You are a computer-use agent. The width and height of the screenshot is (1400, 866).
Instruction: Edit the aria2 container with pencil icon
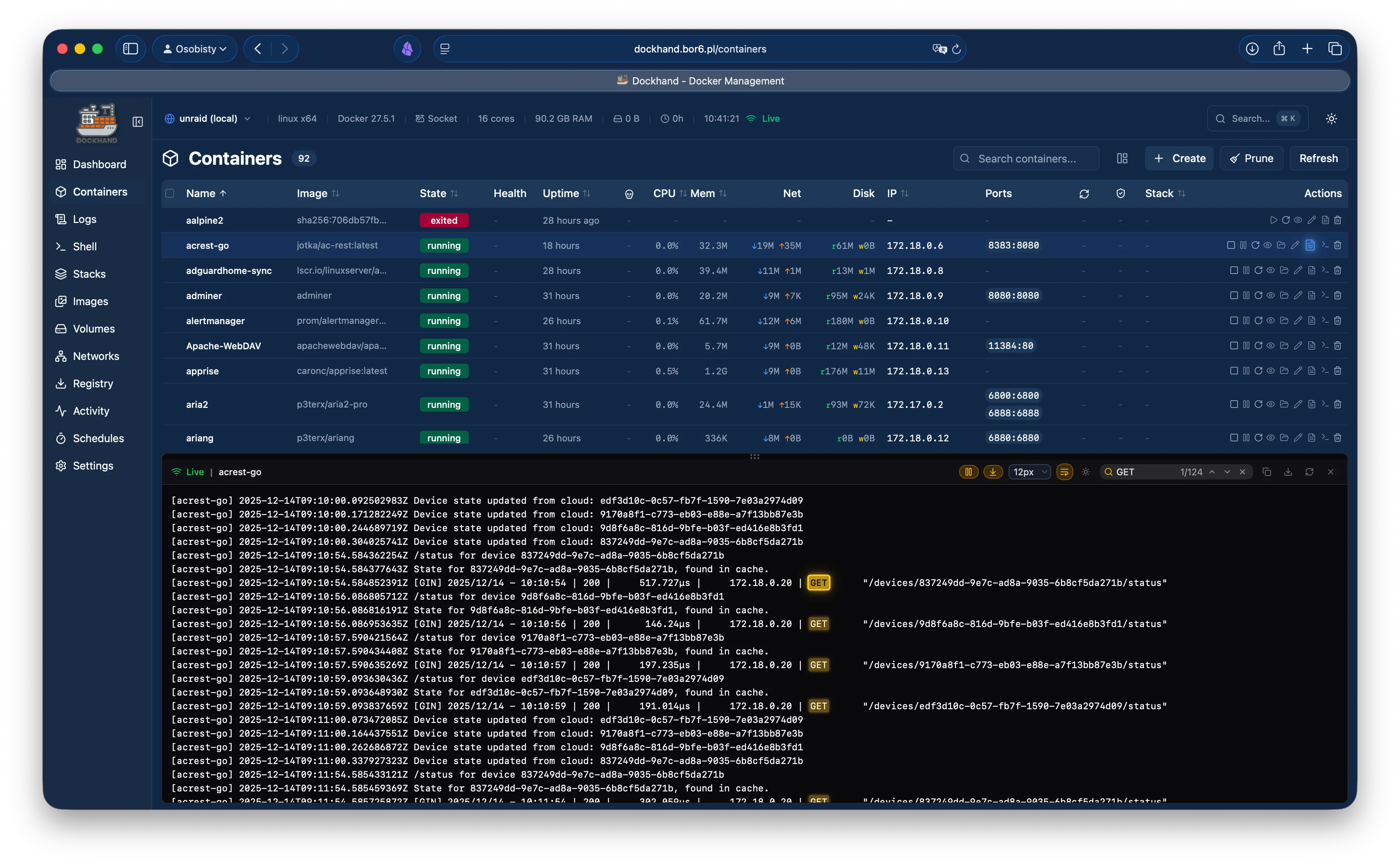[x=1298, y=404]
